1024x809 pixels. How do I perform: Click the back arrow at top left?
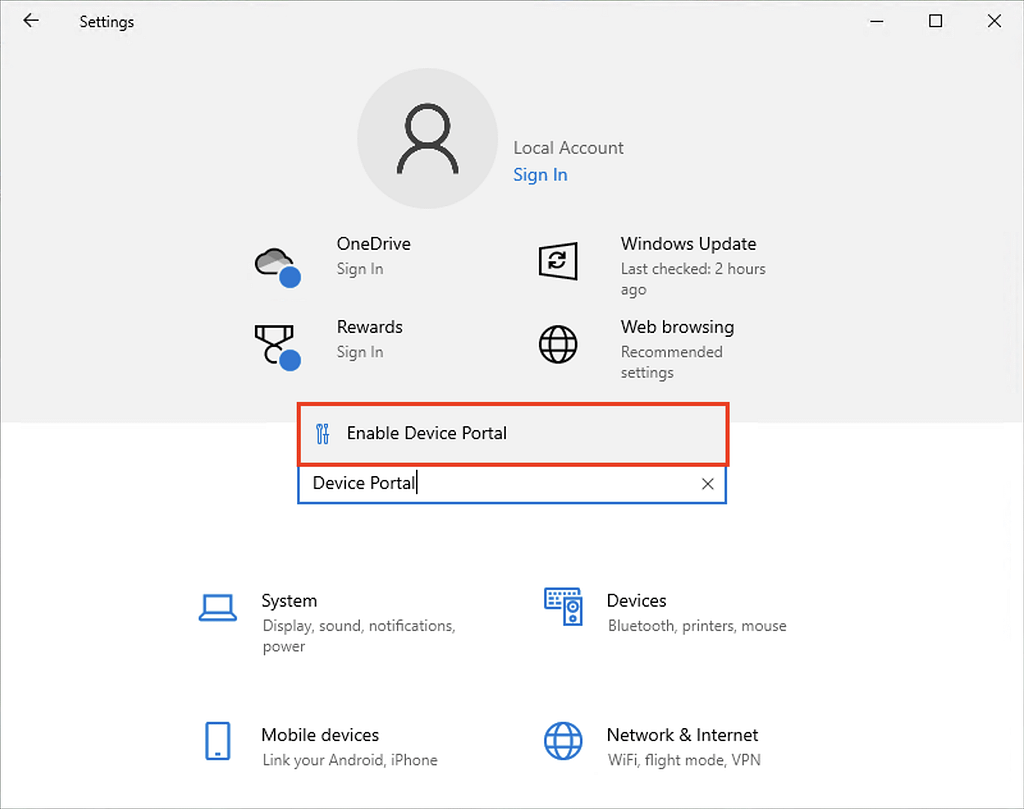point(30,20)
